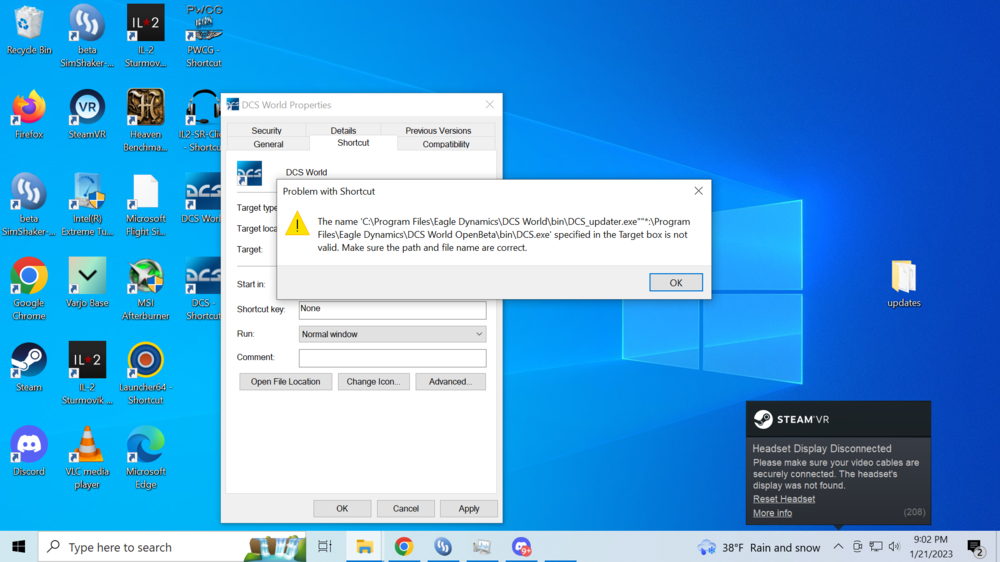This screenshot has width=1000, height=562.
Task: Select the Microsoft Flight Simulator desktop icon
Action: tap(145, 205)
